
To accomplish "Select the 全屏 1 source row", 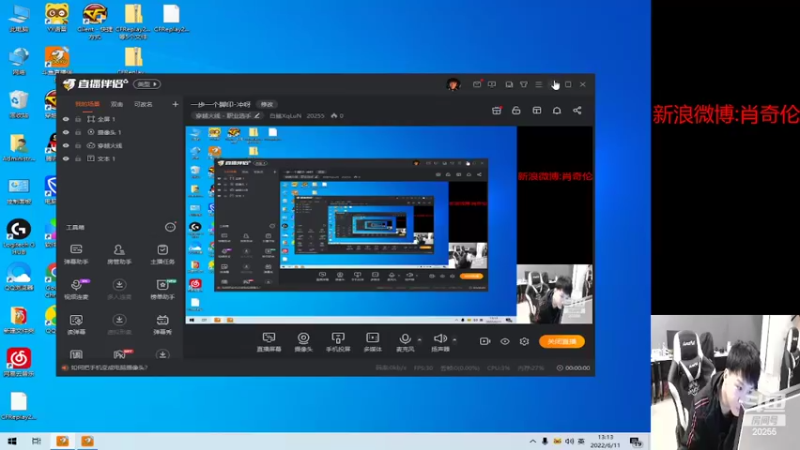I will point(120,119).
